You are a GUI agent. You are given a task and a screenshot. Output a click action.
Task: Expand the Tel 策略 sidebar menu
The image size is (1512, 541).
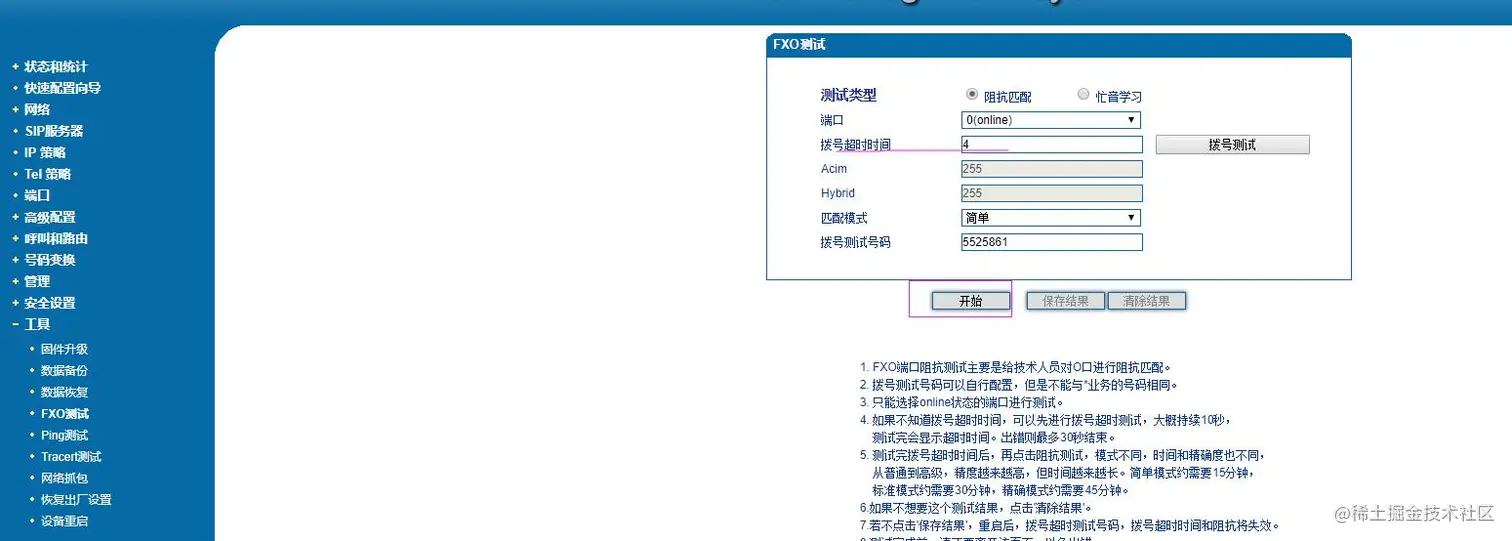click(x=48, y=174)
